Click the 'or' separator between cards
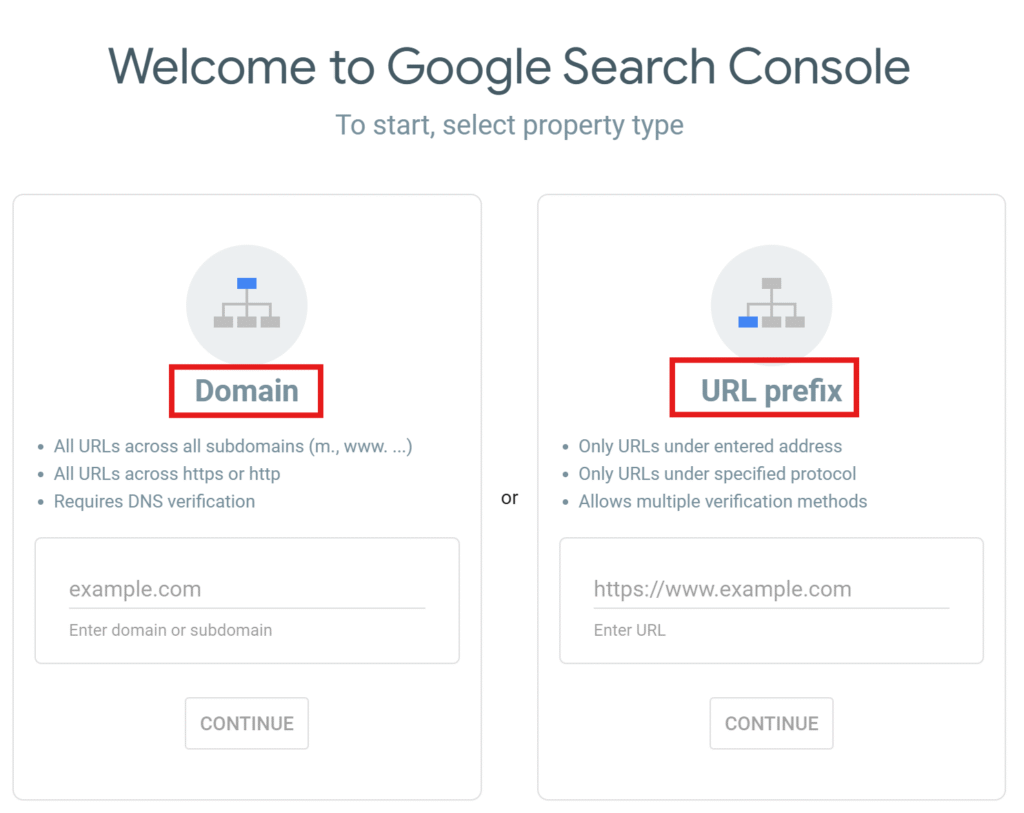 509,498
